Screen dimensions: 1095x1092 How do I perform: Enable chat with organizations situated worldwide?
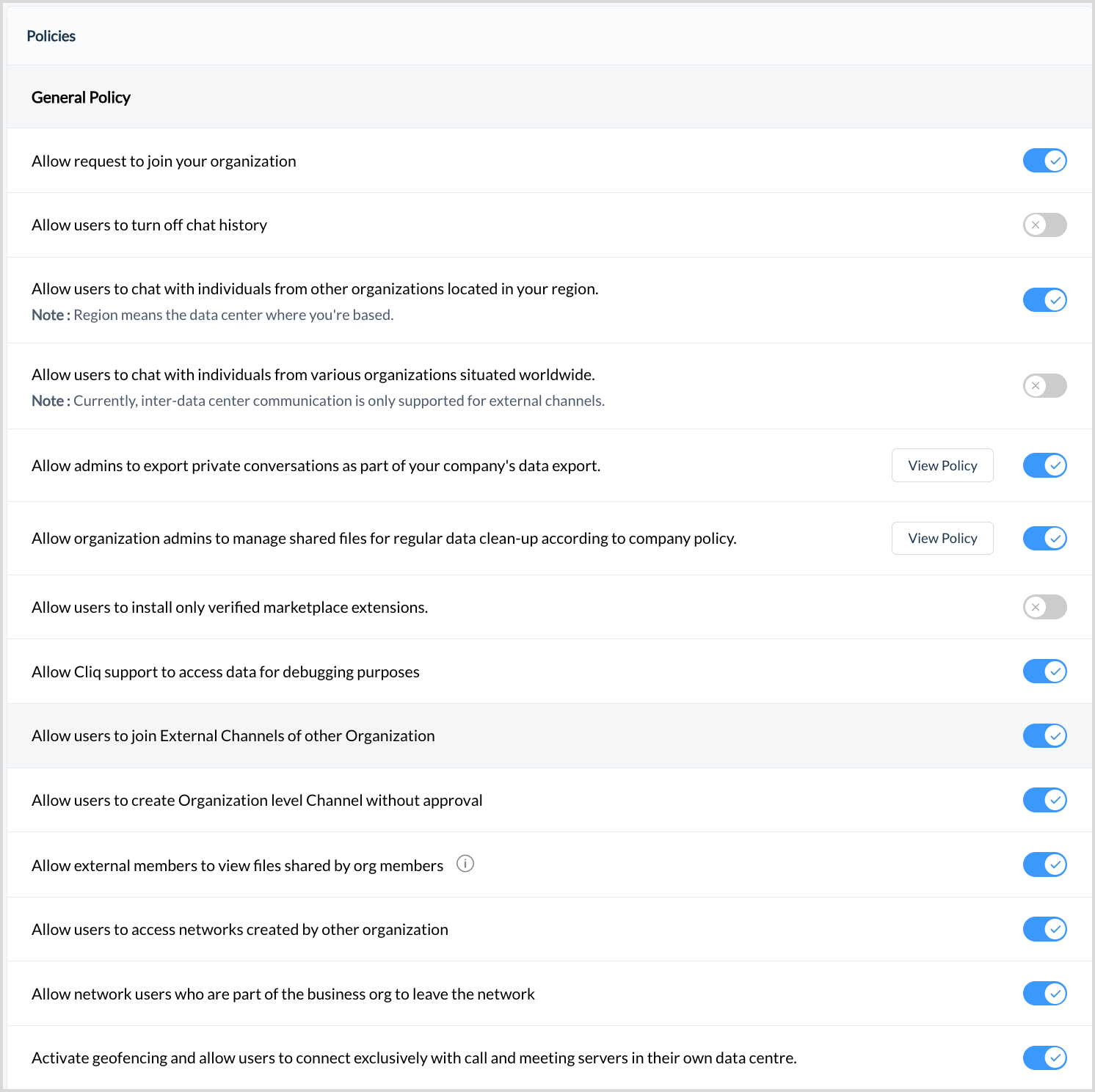[1044, 386]
